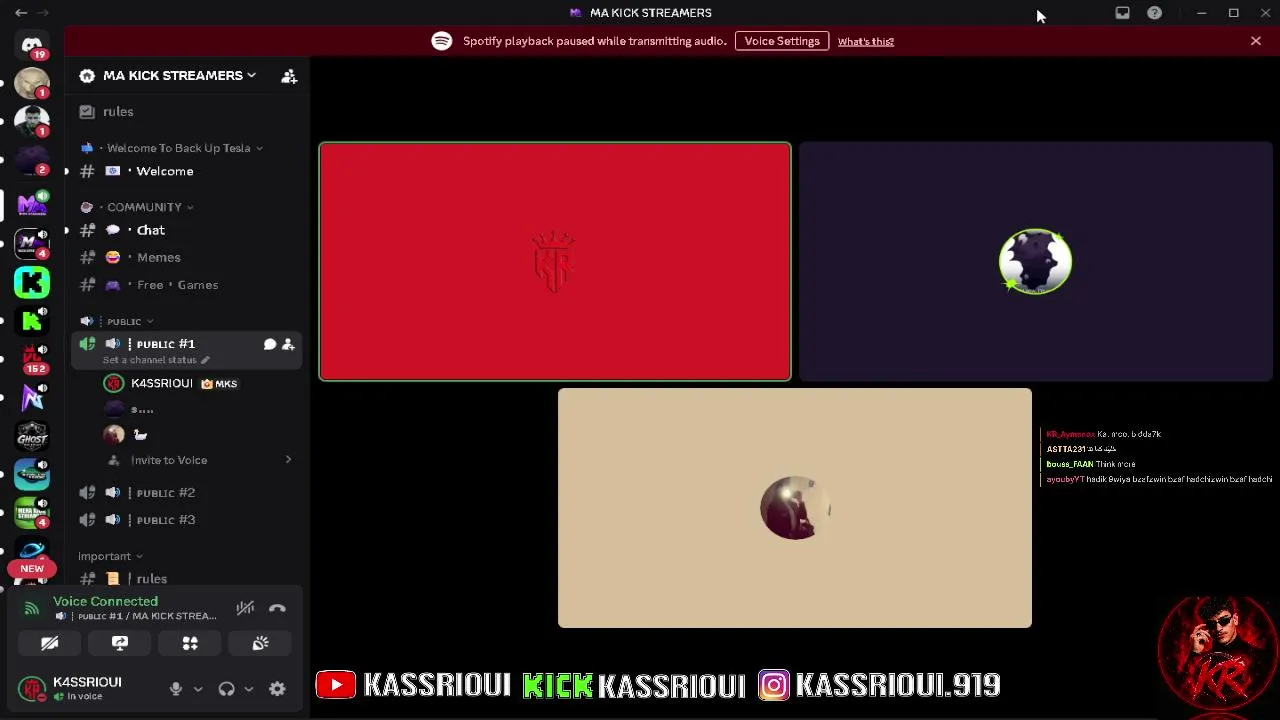Click the Voice Connected status text
This screenshot has height=720, width=1280.
(105, 601)
